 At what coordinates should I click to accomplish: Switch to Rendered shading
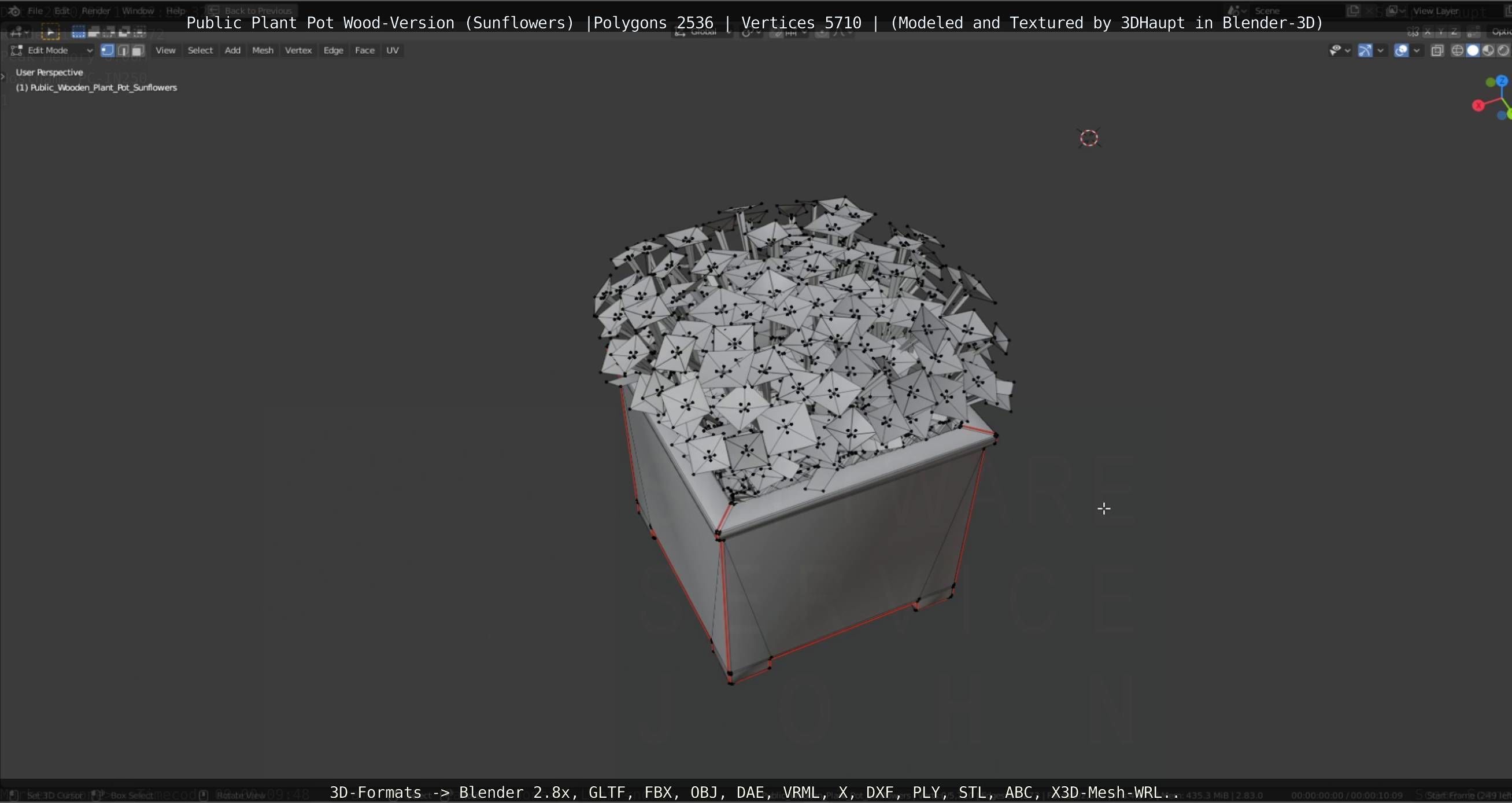tap(1503, 50)
